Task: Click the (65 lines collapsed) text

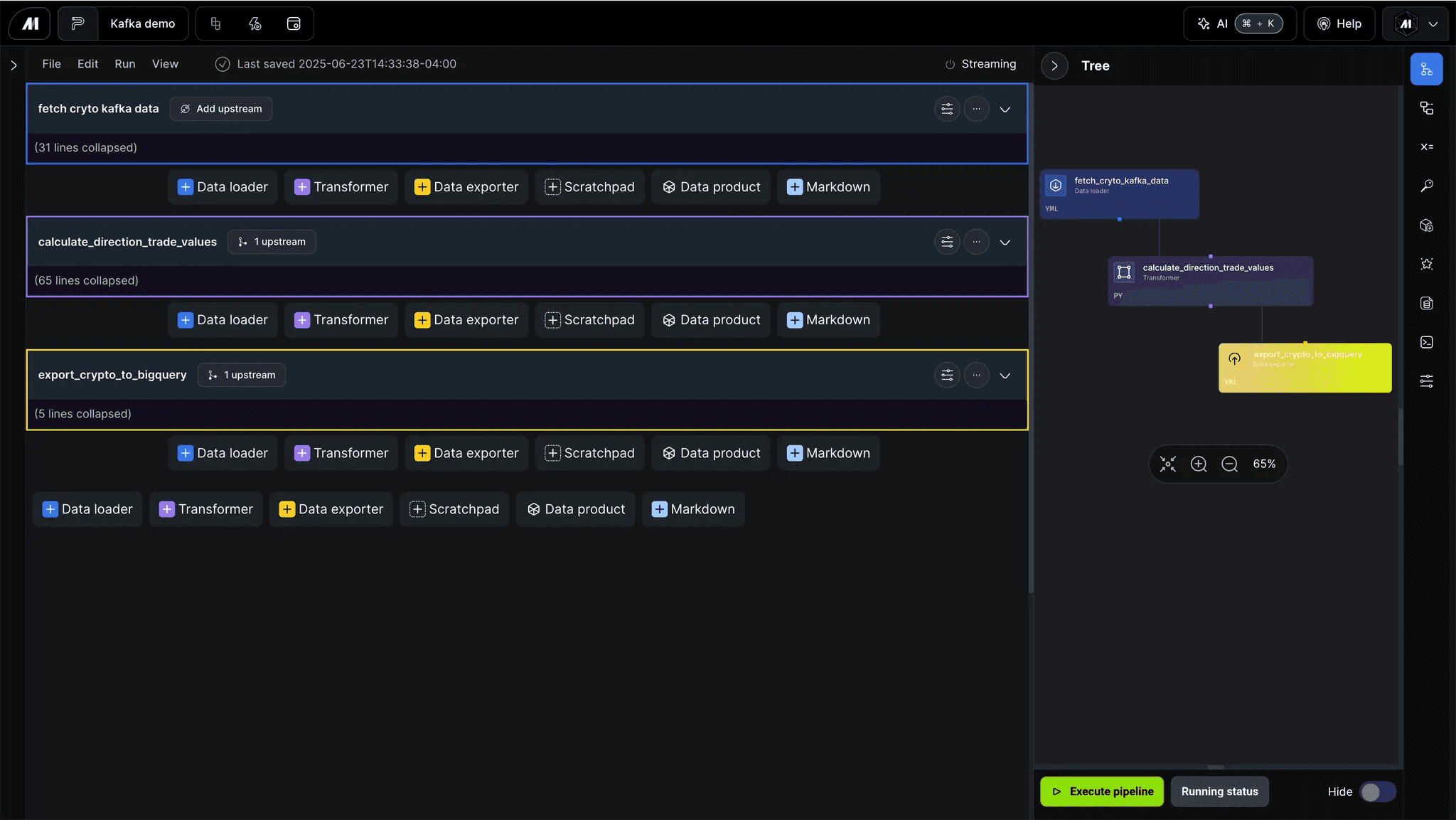Action: point(87,281)
